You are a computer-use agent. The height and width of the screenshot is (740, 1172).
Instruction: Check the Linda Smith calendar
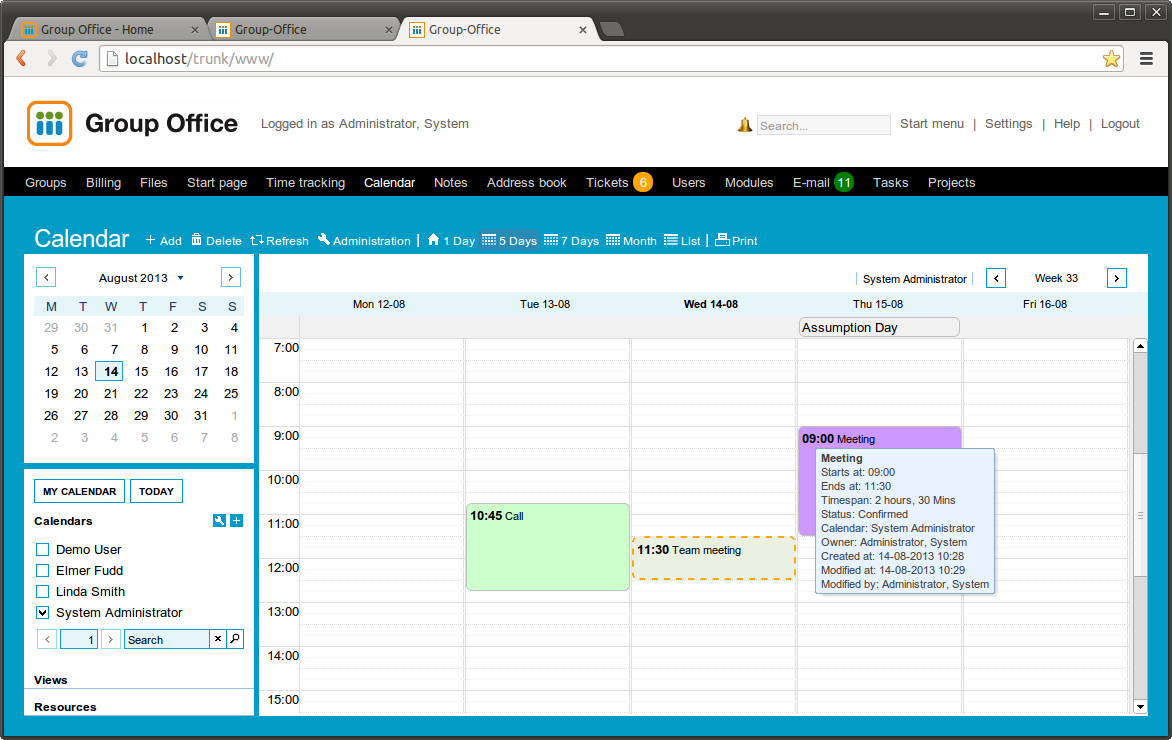click(43, 591)
